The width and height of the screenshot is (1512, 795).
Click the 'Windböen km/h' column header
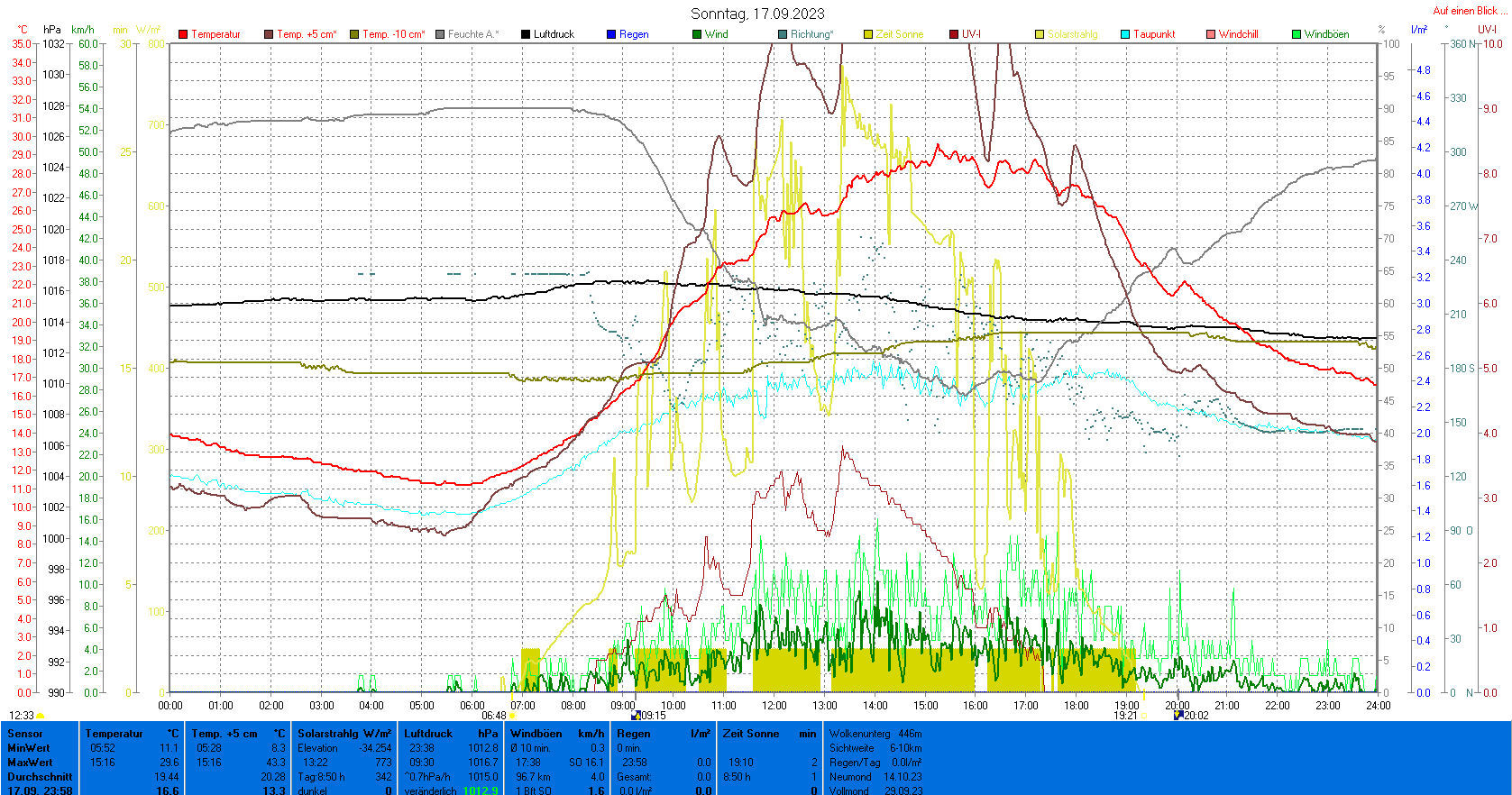(557, 734)
